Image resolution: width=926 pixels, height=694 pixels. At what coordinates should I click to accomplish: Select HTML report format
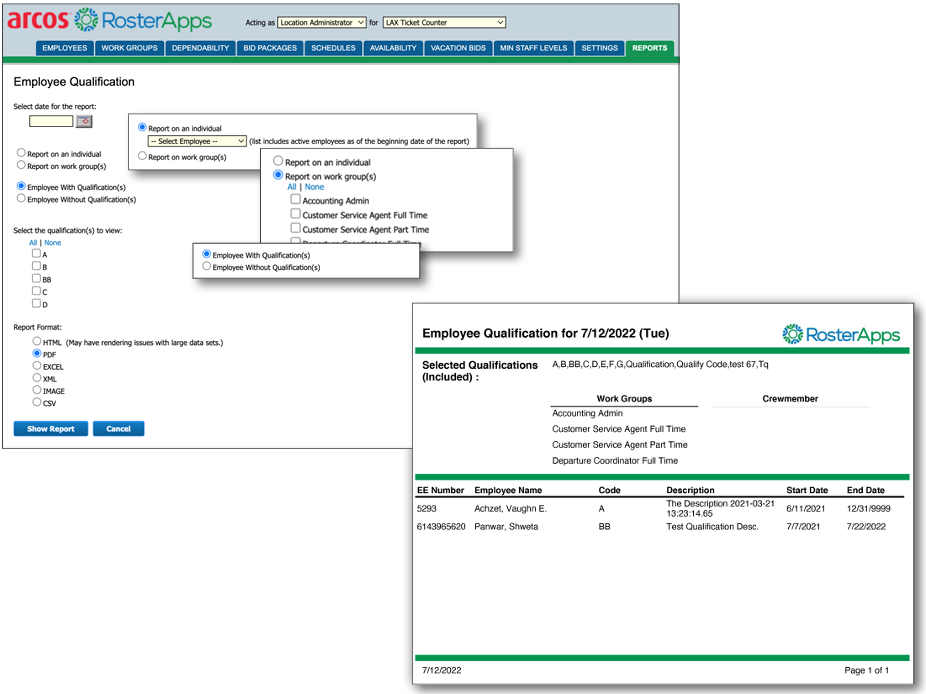(x=37, y=341)
